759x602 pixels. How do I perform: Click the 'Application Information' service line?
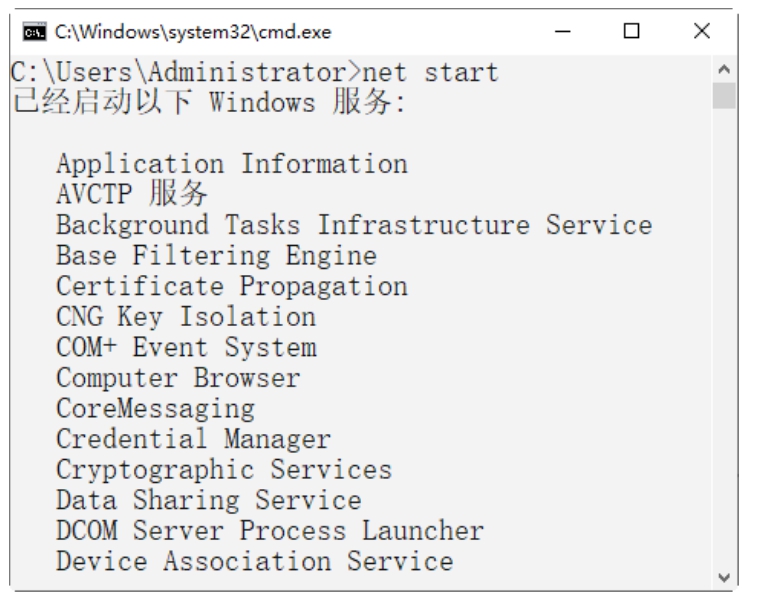pos(231,164)
